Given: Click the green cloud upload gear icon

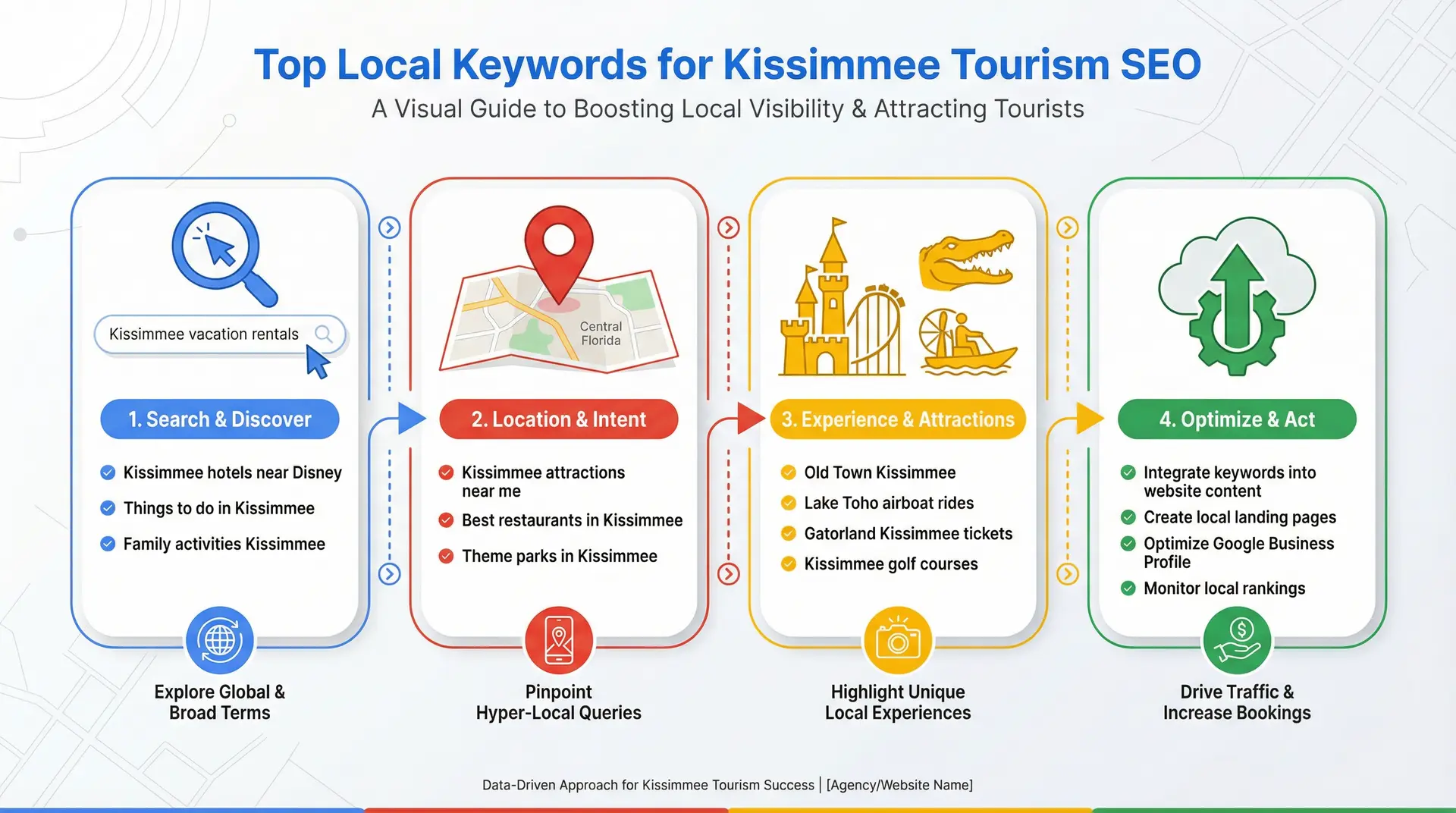Looking at the screenshot, I should [x=1236, y=296].
